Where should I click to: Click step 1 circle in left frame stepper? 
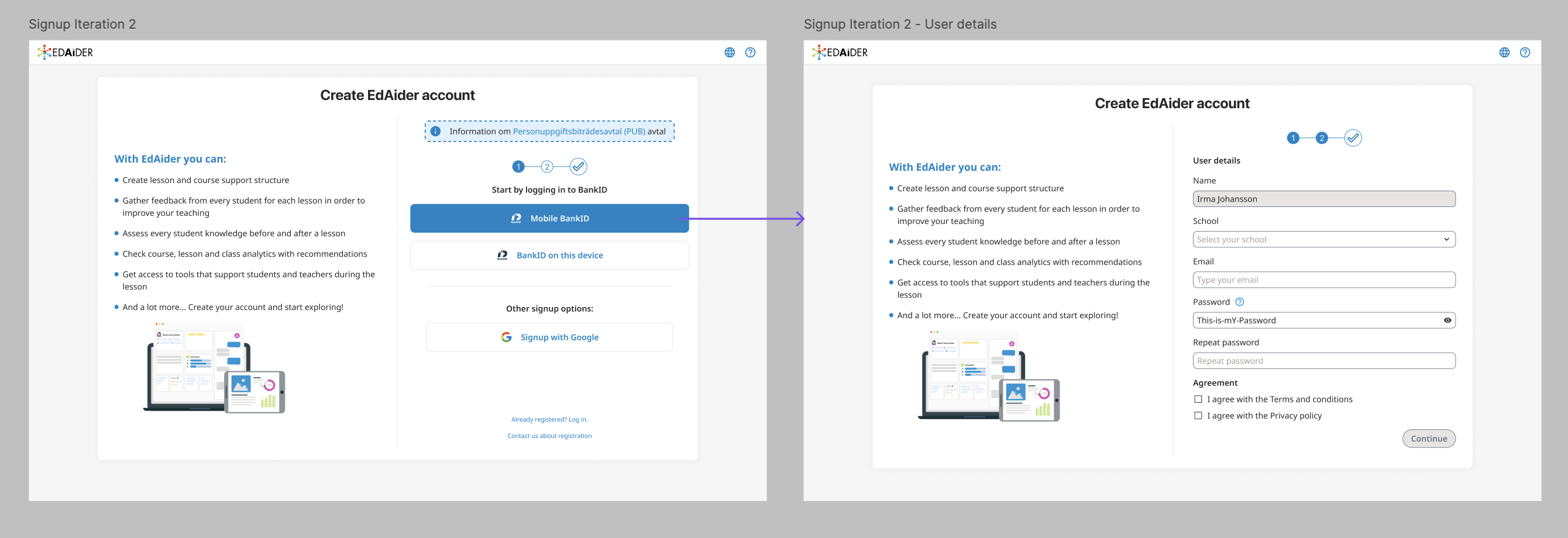tap(518, 167)
